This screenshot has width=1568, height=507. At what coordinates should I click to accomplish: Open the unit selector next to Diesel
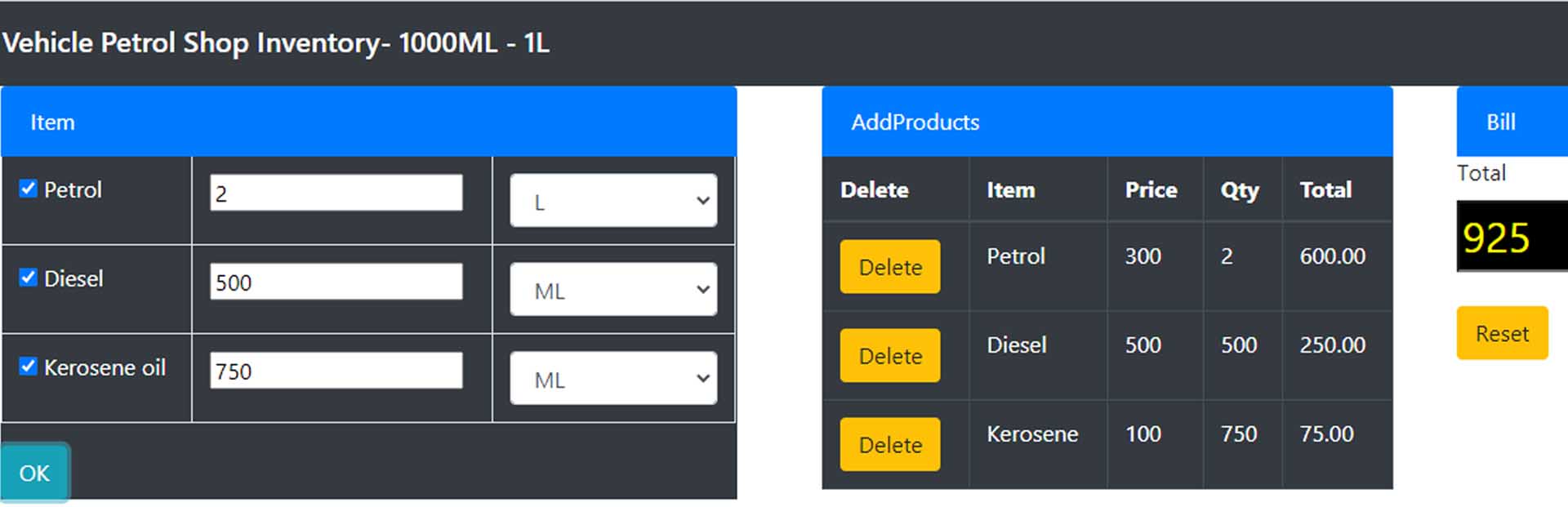pyautogui.click(x=612, y=289)
